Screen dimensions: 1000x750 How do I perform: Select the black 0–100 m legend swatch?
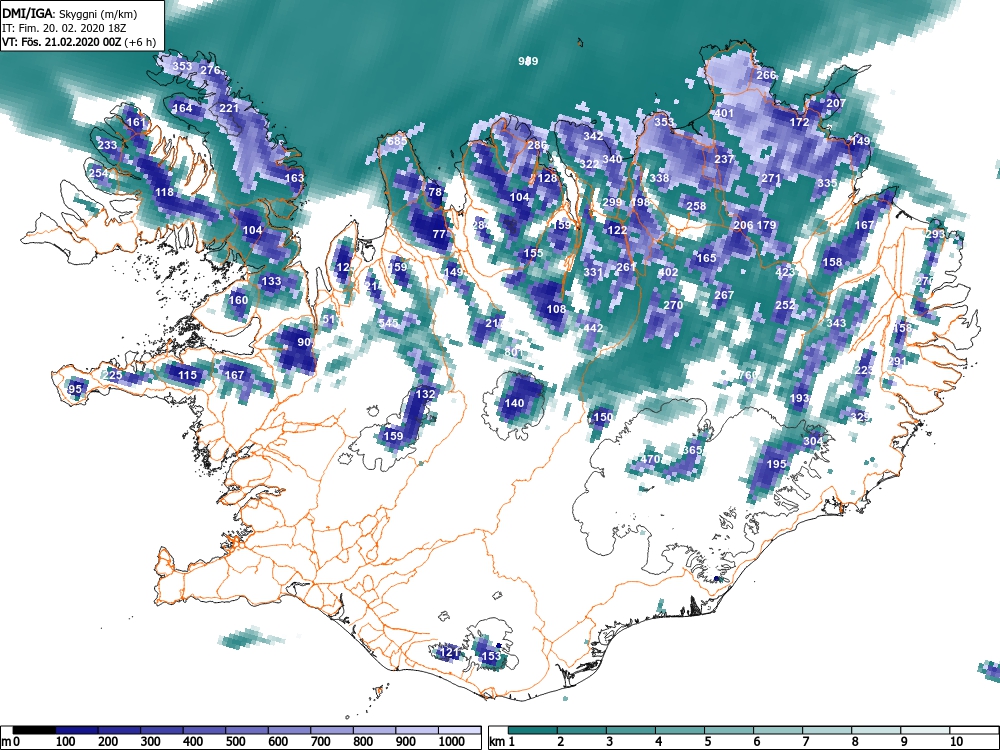tap(34, 730)
